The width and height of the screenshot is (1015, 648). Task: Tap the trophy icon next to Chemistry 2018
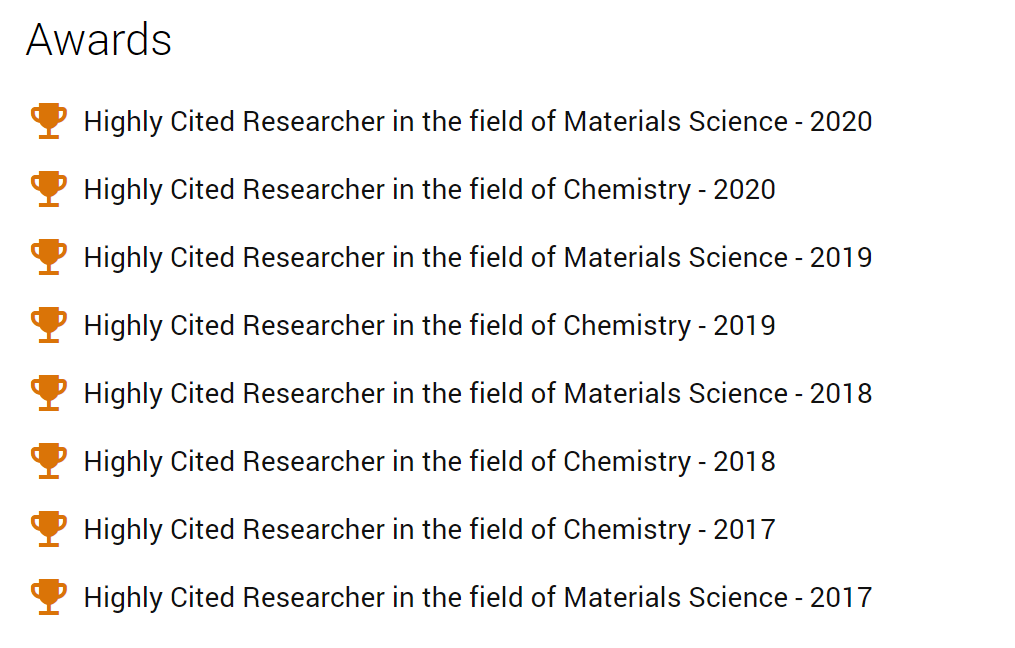[x=49, y=461]
